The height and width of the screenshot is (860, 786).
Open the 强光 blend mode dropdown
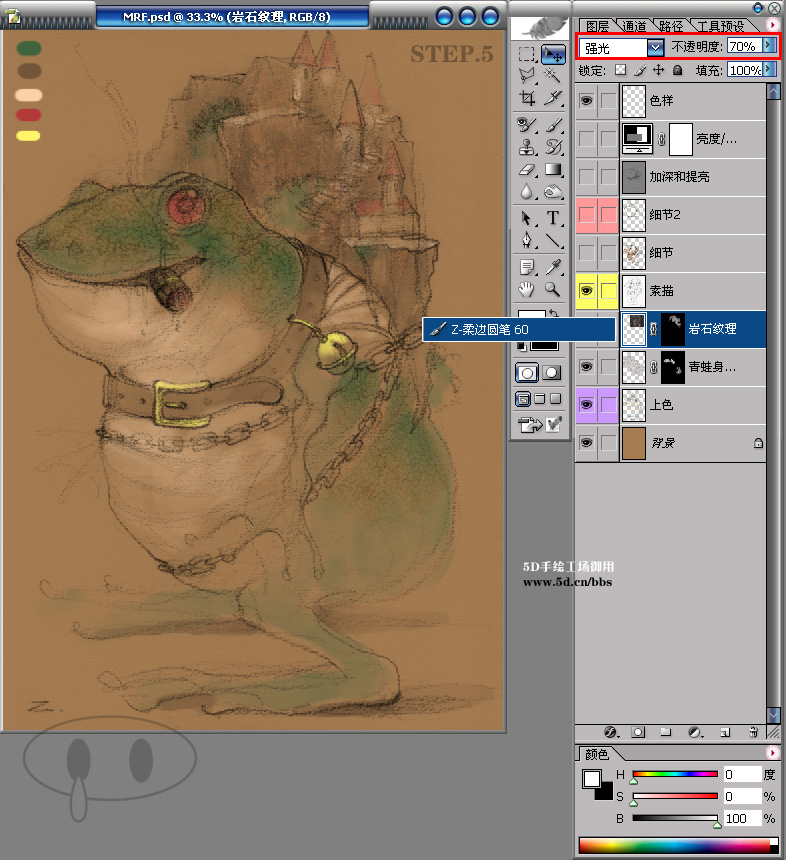655,48
